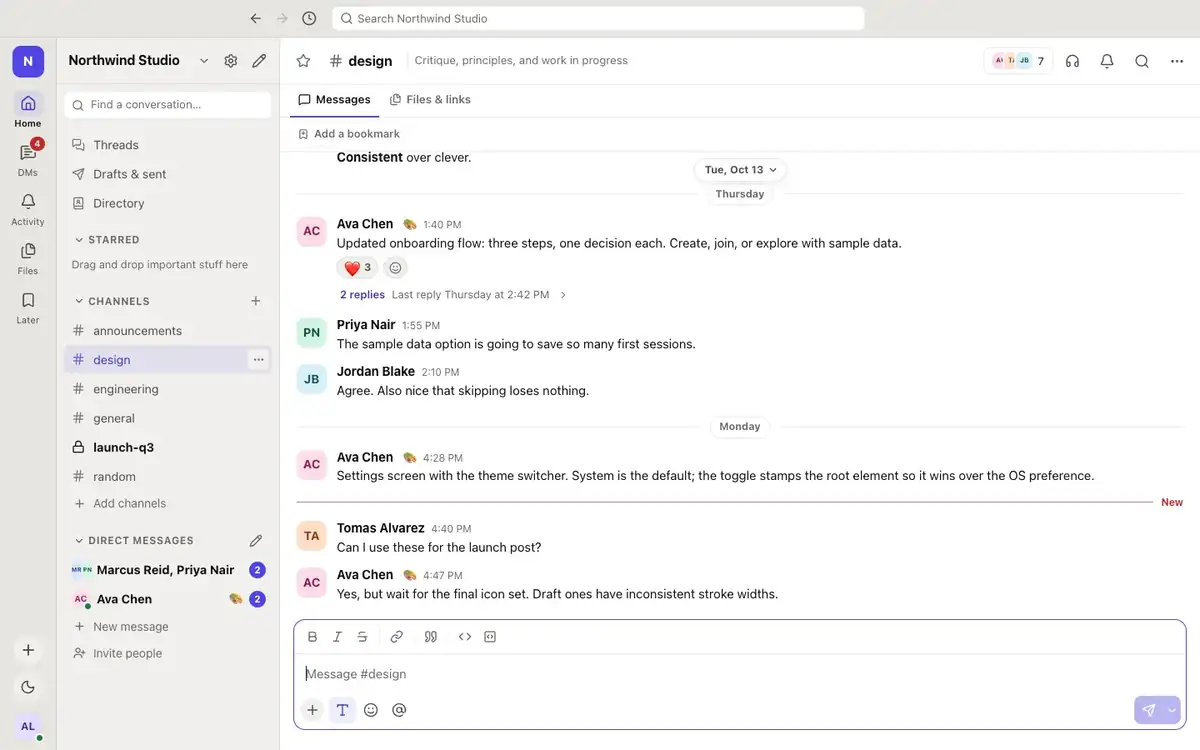Open the announcements channel

[x=168, y=331]
